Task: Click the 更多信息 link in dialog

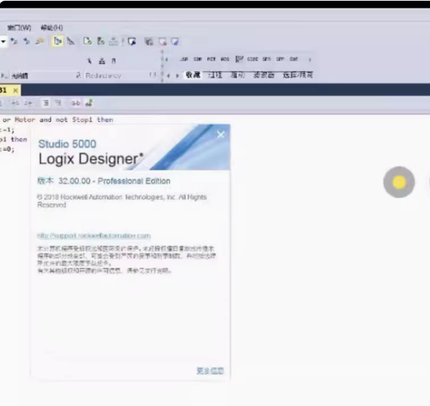Action: tap(210, 371)
